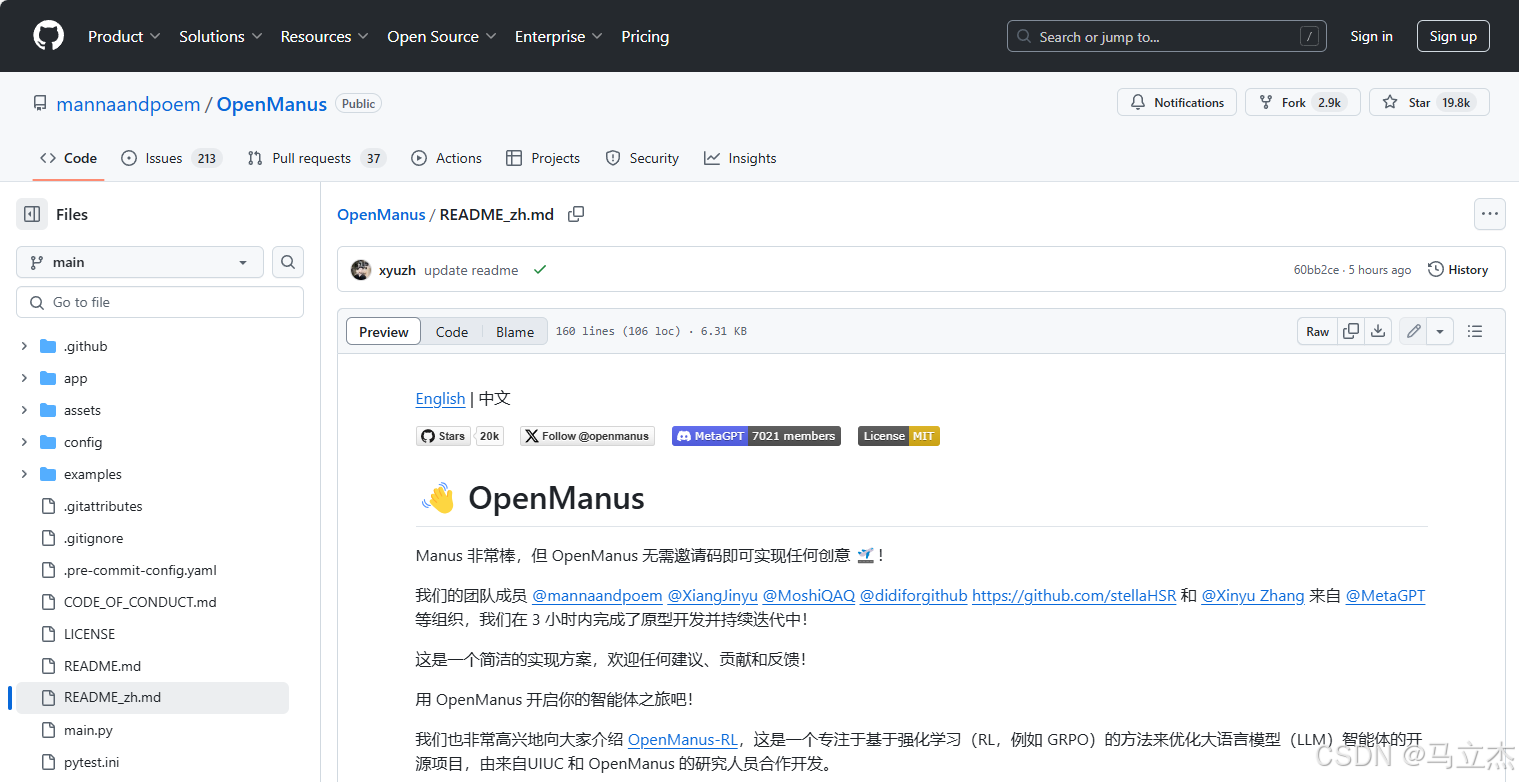The width and height of the screenshot is (1519, 782).
Task: Open the OpenManus-RL link
Action: point(683,740)
